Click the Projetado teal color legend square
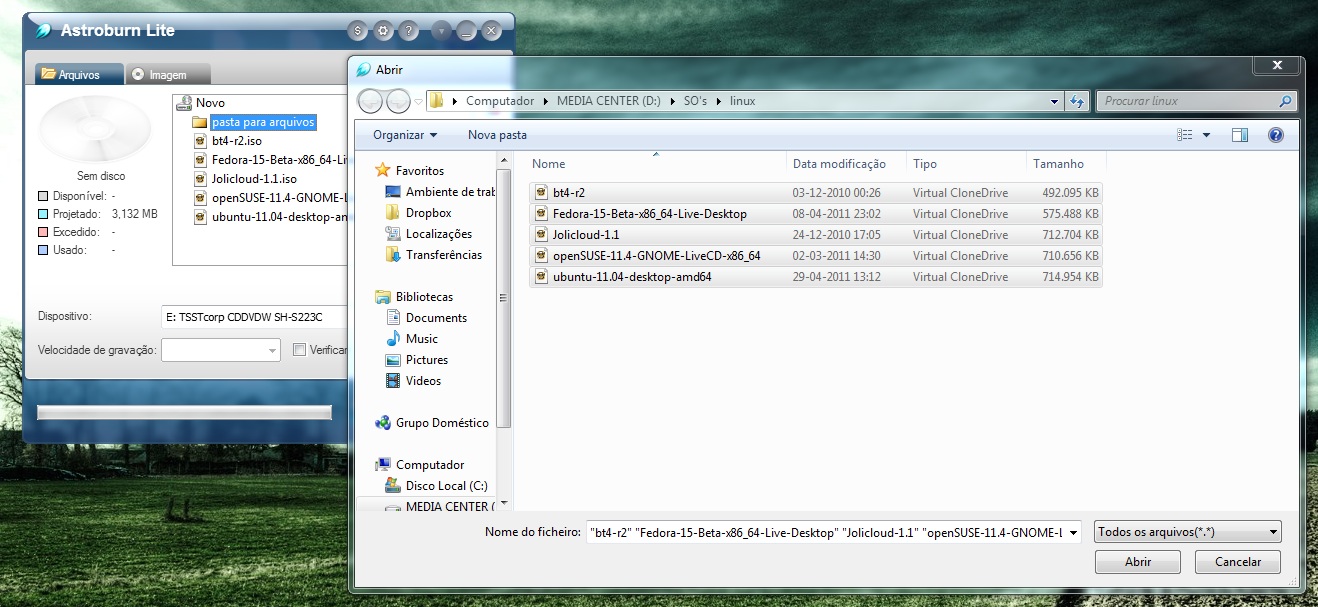Viewport: 1318px width, 607px height. (x=43, y=214)
